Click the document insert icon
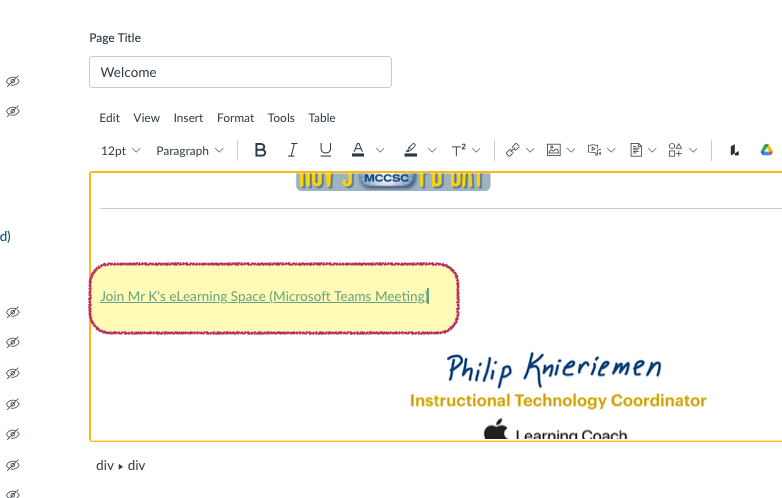782x498 pixels. (635, 150)
